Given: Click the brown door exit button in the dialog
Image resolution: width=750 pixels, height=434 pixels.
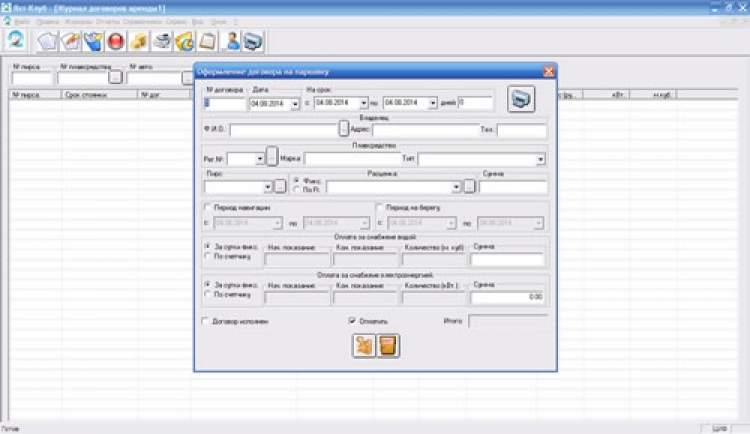Looking at the screenshot, I should coord(387,345).
